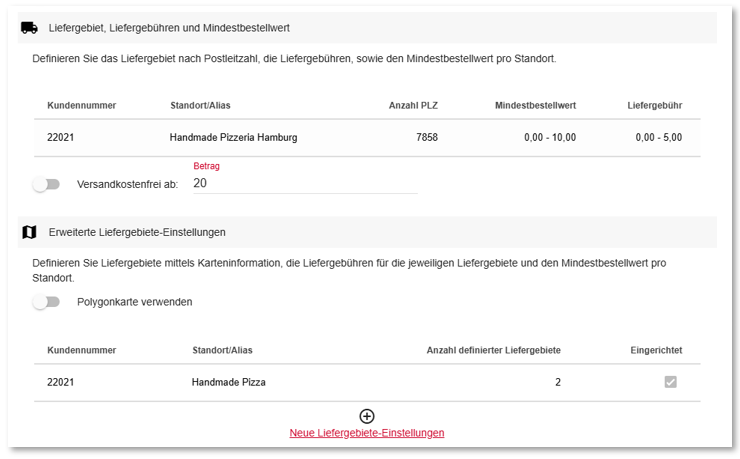
Task: Click the Kundennummer header in the first table
Action: click(82, 106)
